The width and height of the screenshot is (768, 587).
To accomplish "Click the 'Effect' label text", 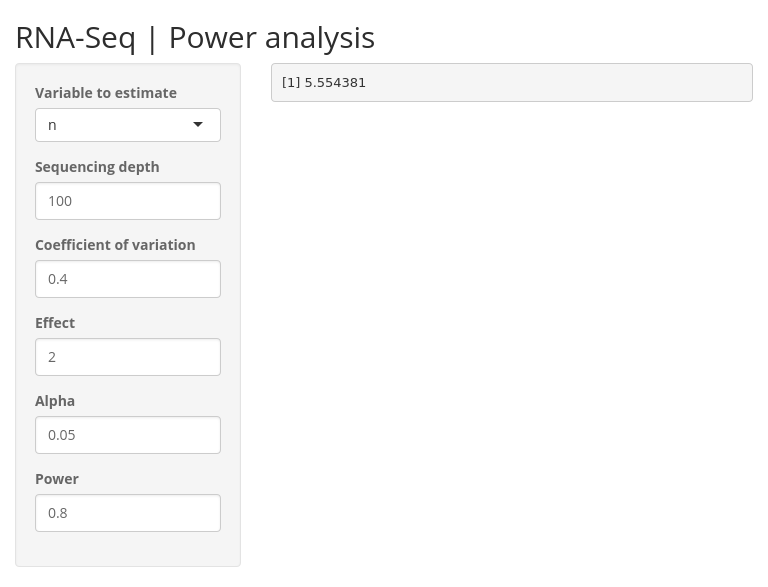I will point(55,322).
